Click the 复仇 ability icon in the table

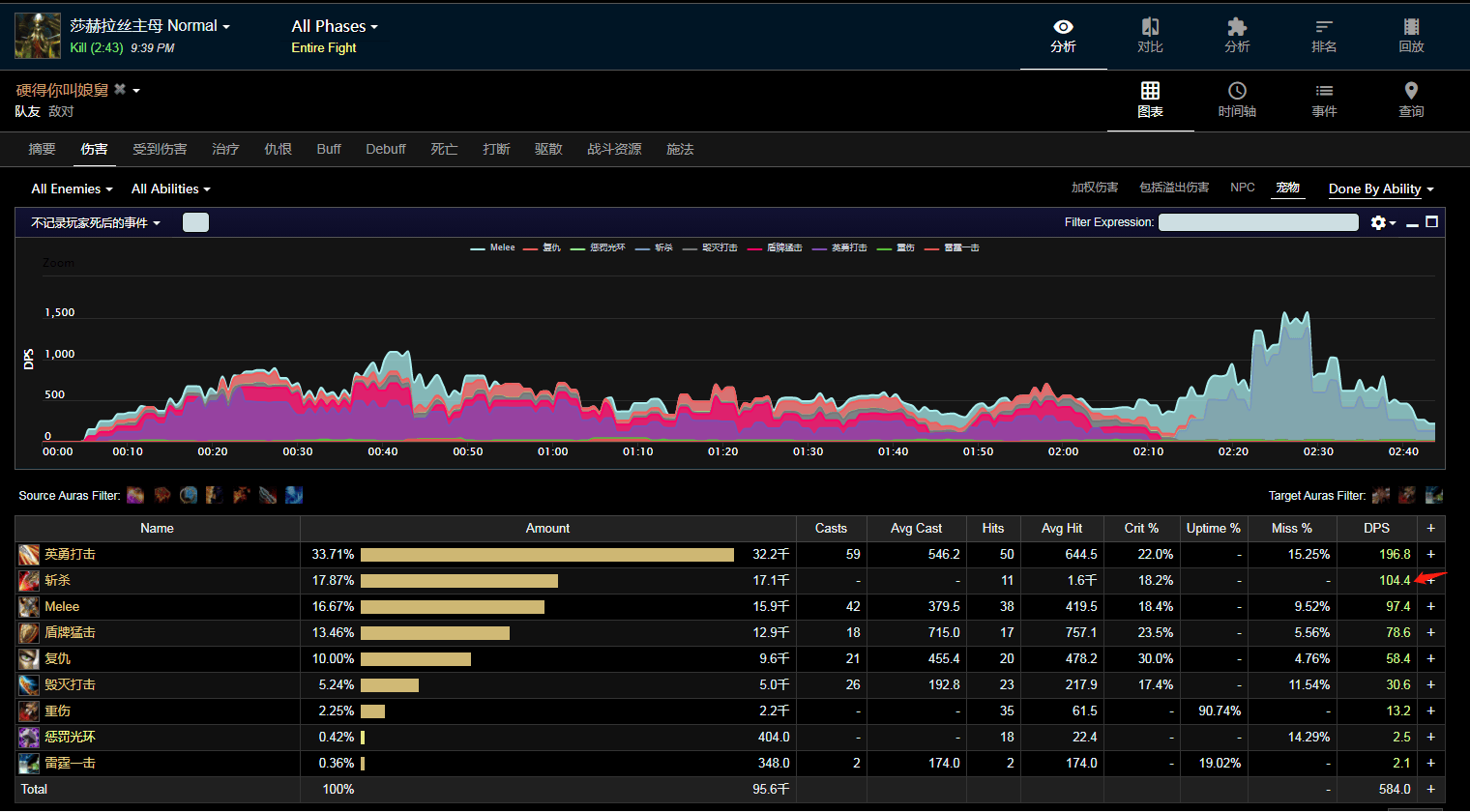[29, 659]
